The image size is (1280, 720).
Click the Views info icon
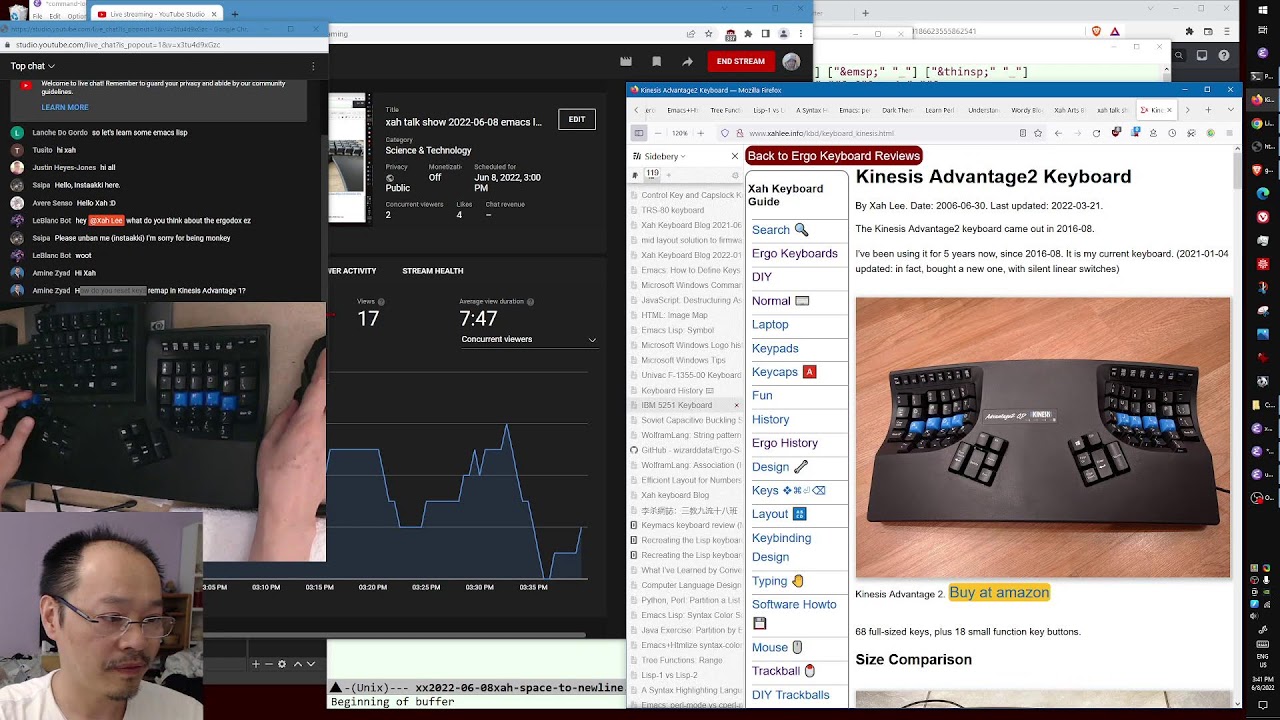coord(381,302)
